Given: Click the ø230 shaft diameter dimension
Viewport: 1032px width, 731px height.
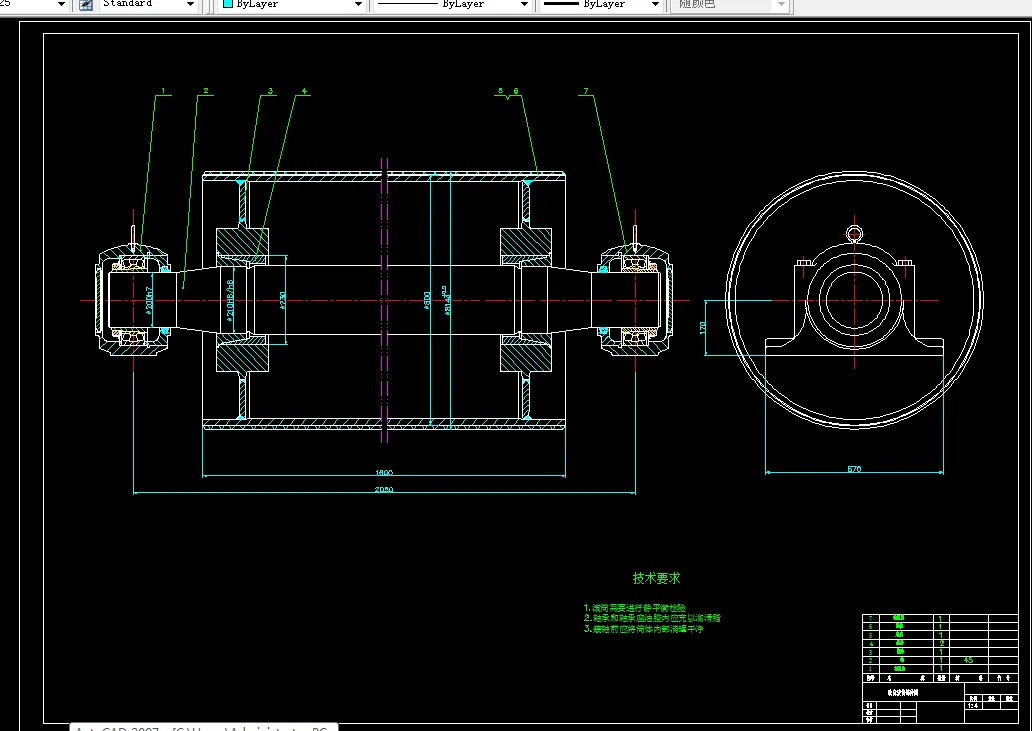Looking at the screenshot, I should (x=283, y=300).
